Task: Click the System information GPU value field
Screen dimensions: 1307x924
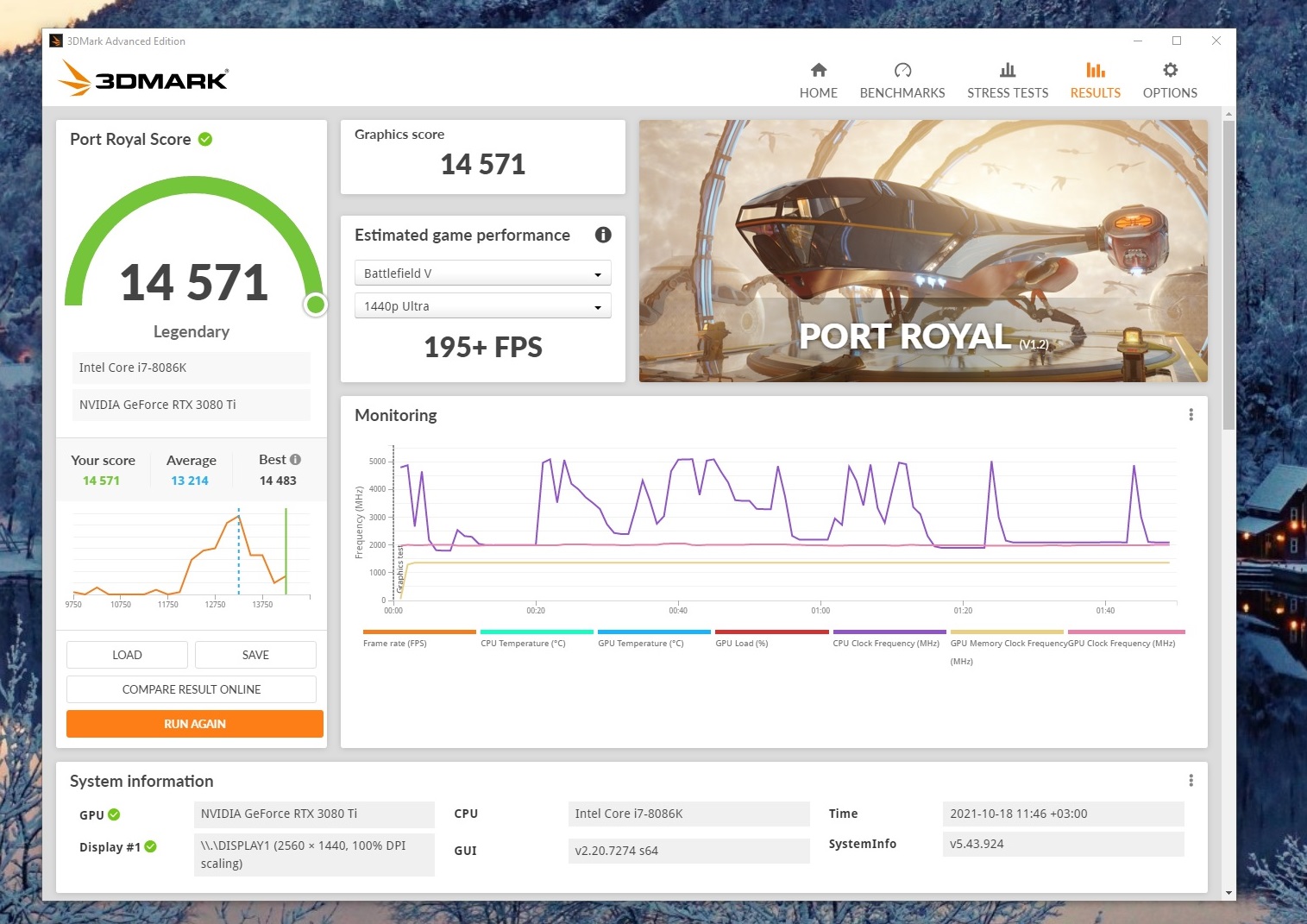Action: point(314,814)
